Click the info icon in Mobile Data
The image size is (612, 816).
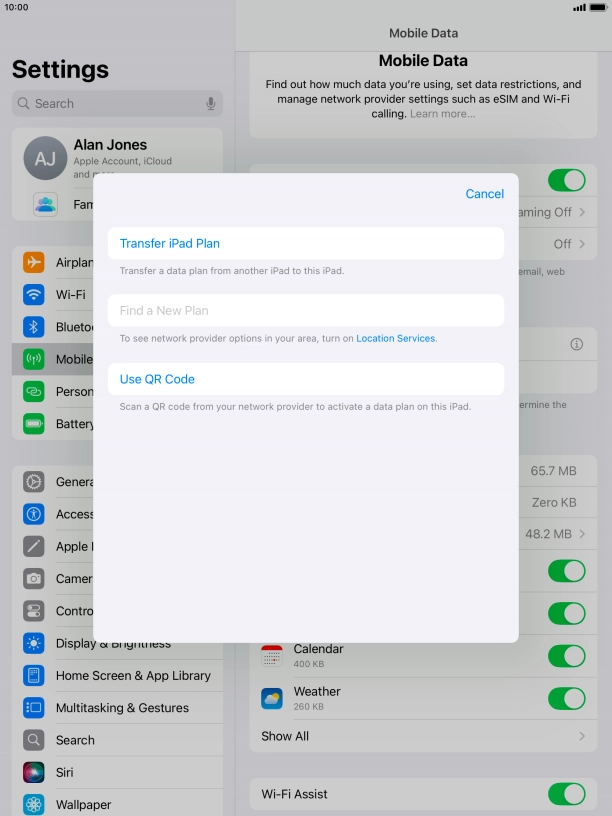pyautogui.click(x=576, y=344)
